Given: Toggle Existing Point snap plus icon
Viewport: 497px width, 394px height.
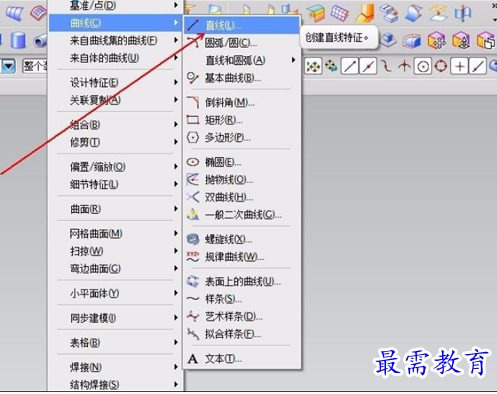Looking at the screenshot, I should [x=459, y=66].
